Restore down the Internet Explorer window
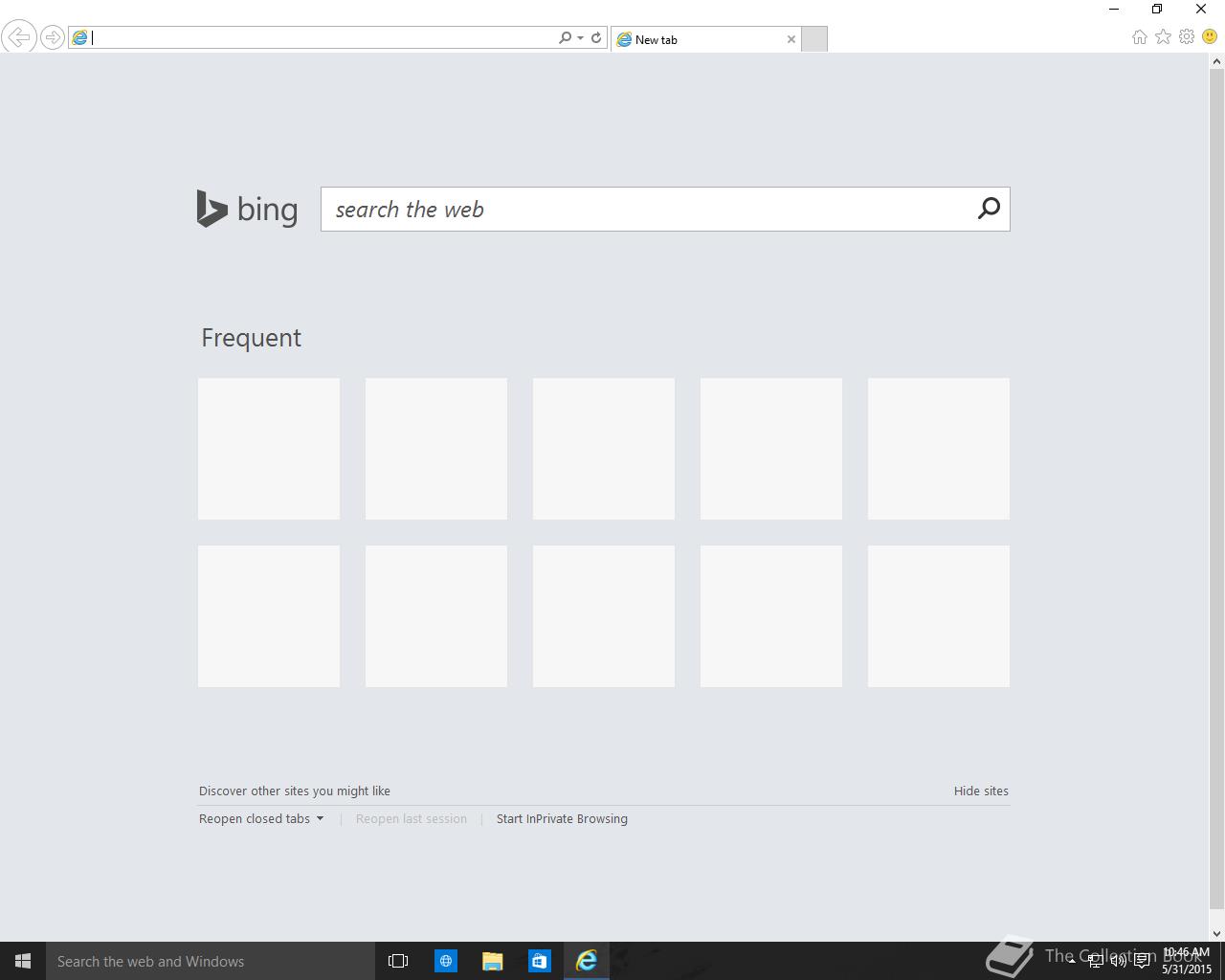Viewport: 1225px width, 980px height. (x=1157, y=10)
